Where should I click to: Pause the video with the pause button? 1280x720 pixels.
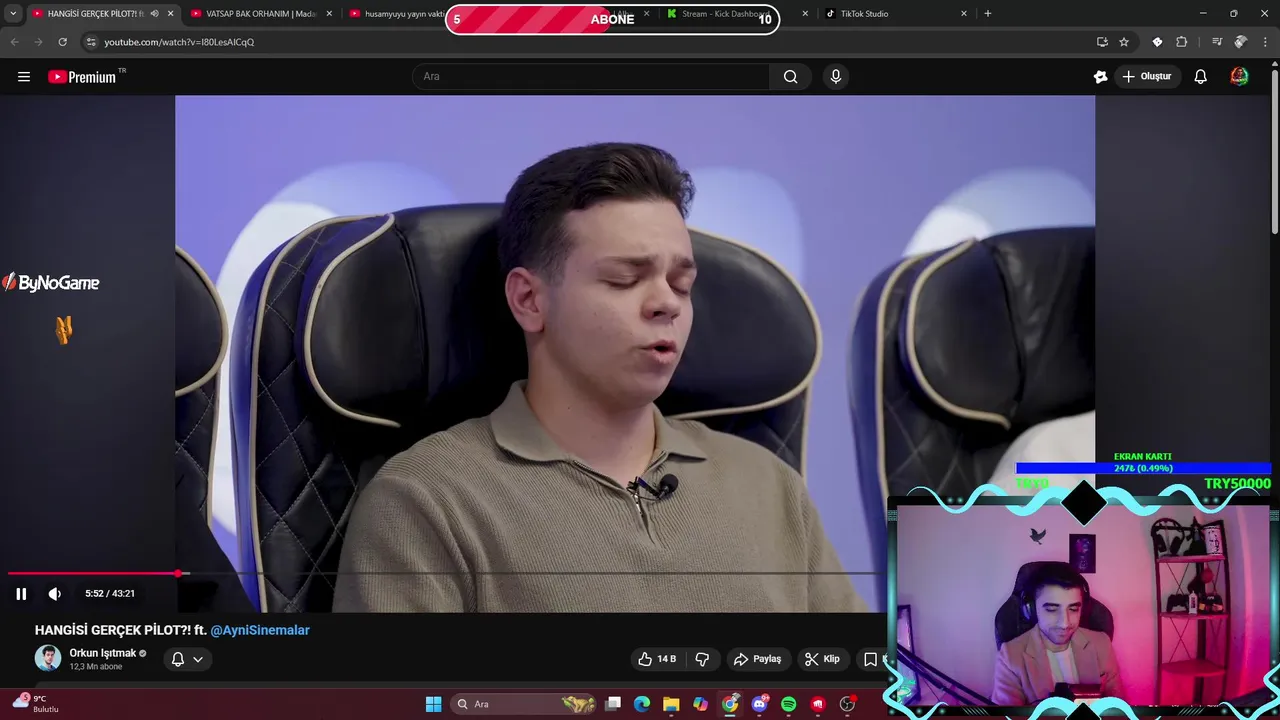coord(21,594)
